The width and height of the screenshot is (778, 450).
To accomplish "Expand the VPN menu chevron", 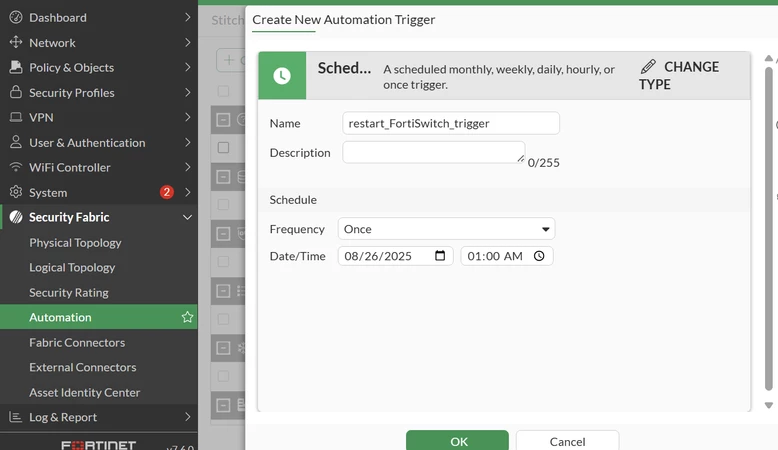I will pyautogui.click(x=188, y=117).
